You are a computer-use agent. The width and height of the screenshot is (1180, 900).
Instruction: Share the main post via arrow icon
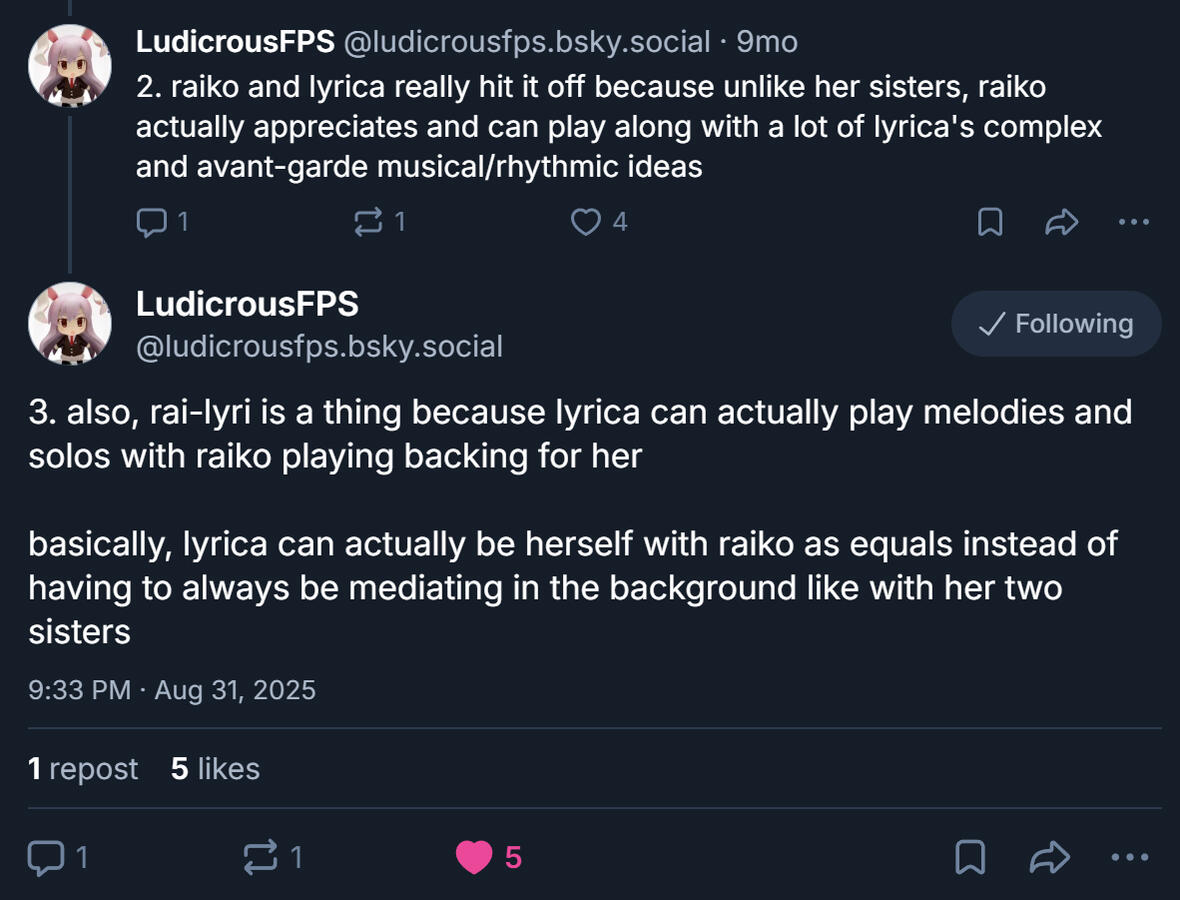click(1049, 857)
